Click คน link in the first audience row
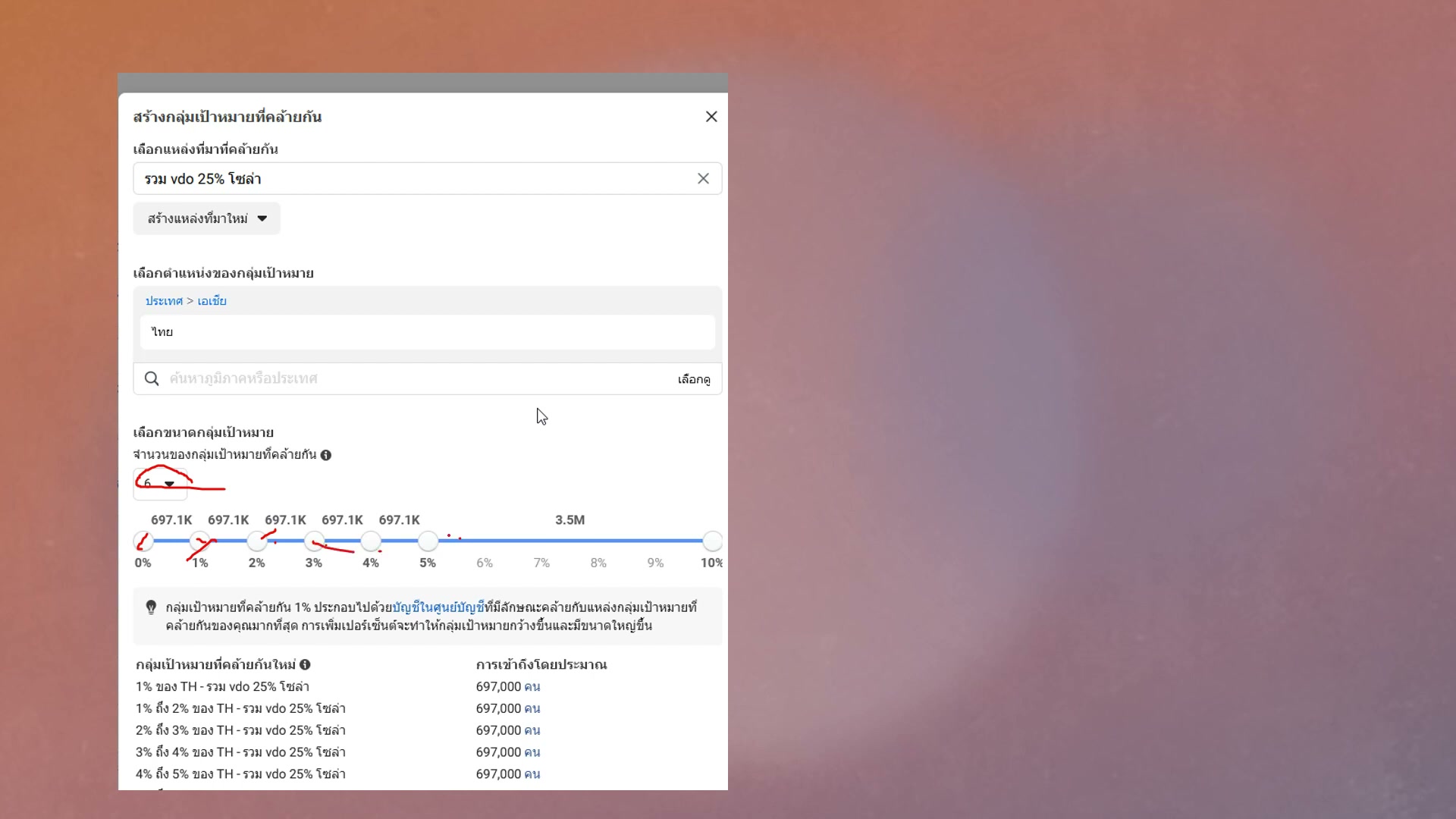1456x819 pixels. pyautogui.click(x=532, y=687)
